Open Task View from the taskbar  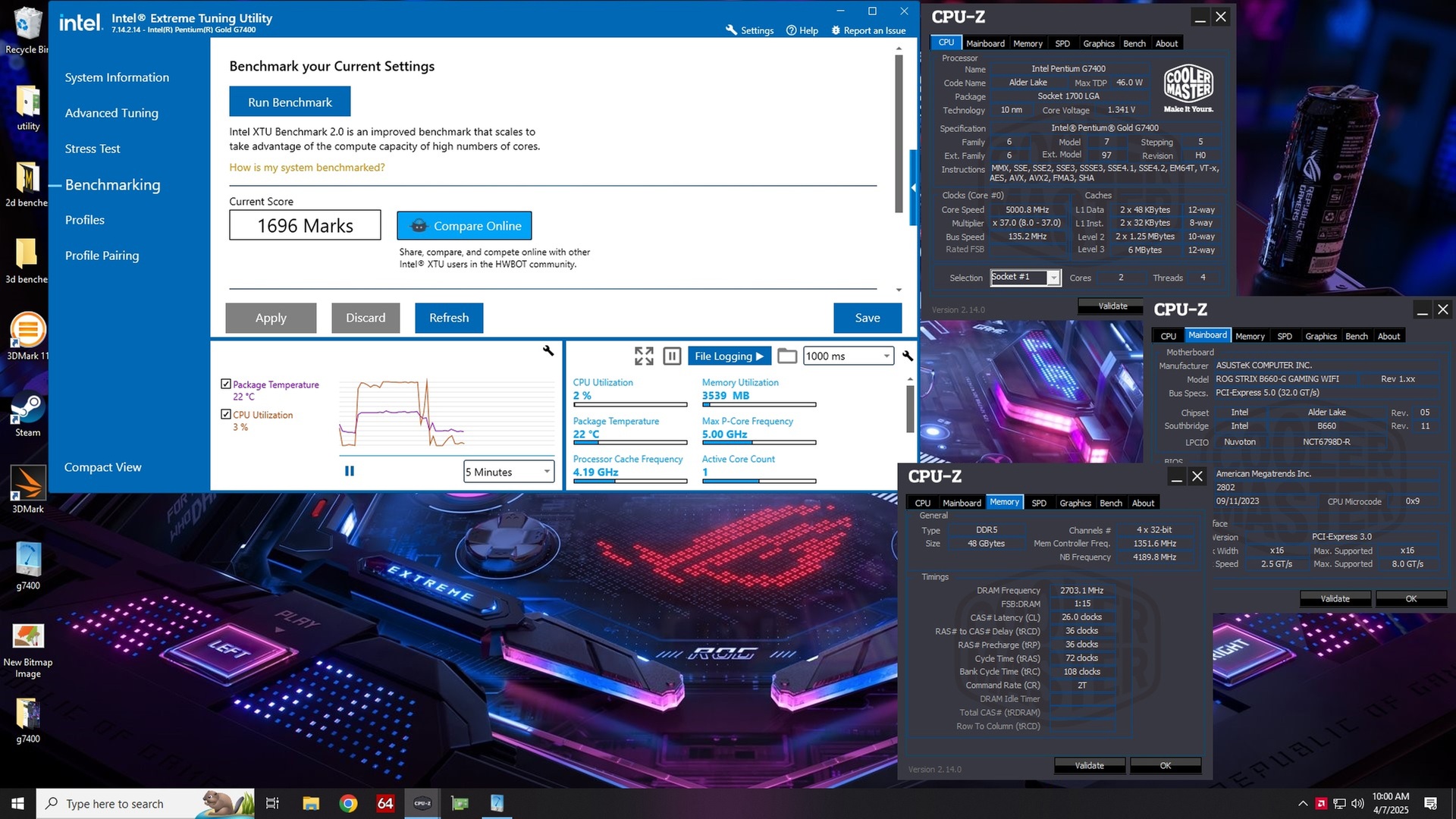[x=272, y=803]
